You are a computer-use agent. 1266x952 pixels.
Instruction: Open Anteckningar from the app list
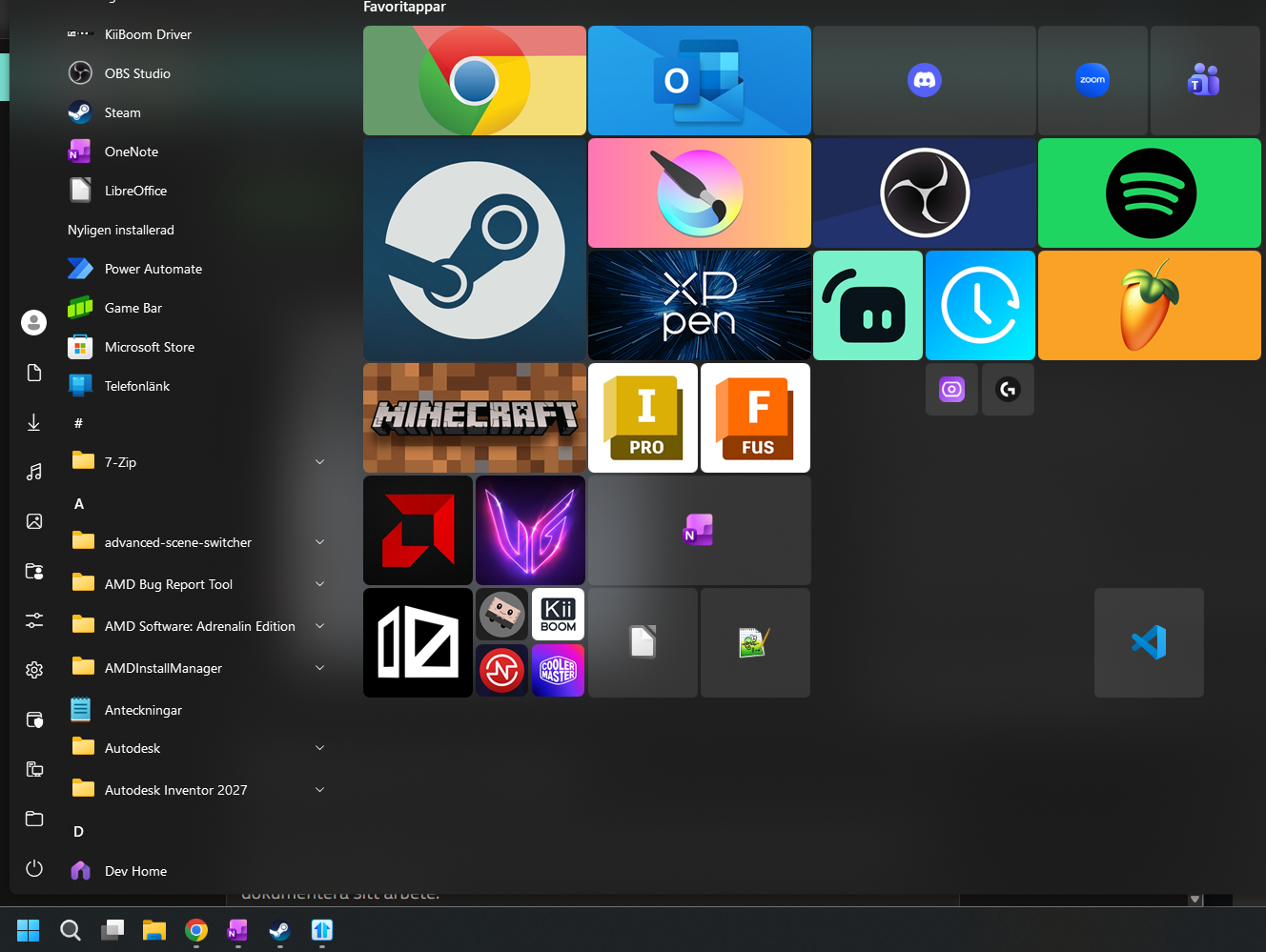[x=196, y=710]
